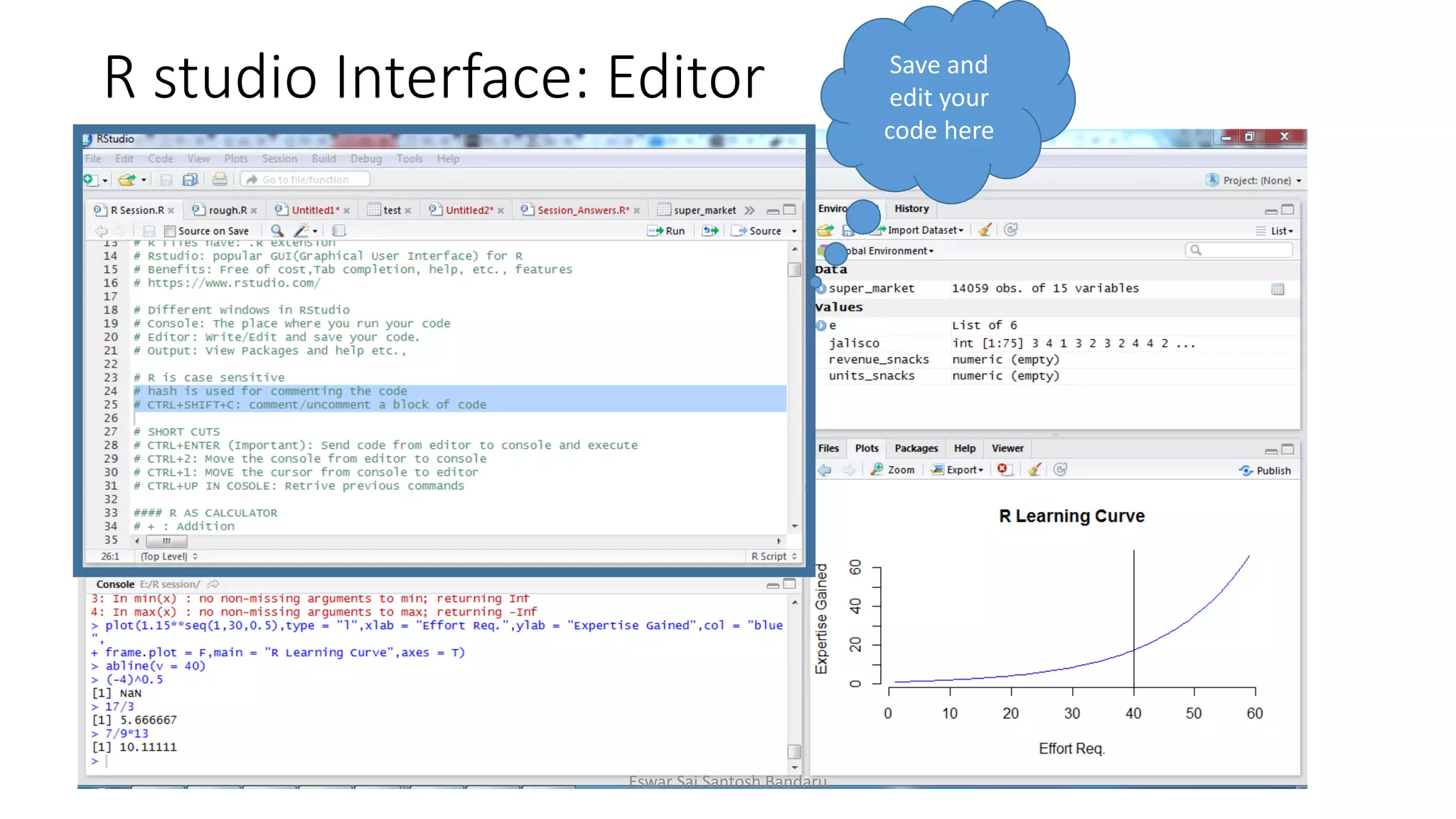Clear all plots broom icon
1456x819 pixels.
coord(1034,469)
